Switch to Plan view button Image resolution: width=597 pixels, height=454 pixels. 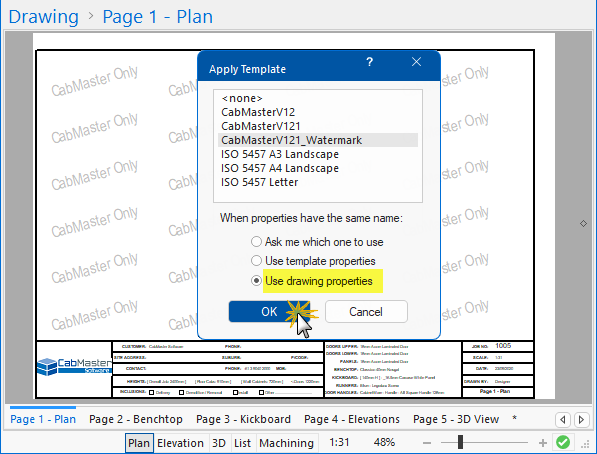pos(139,443)
